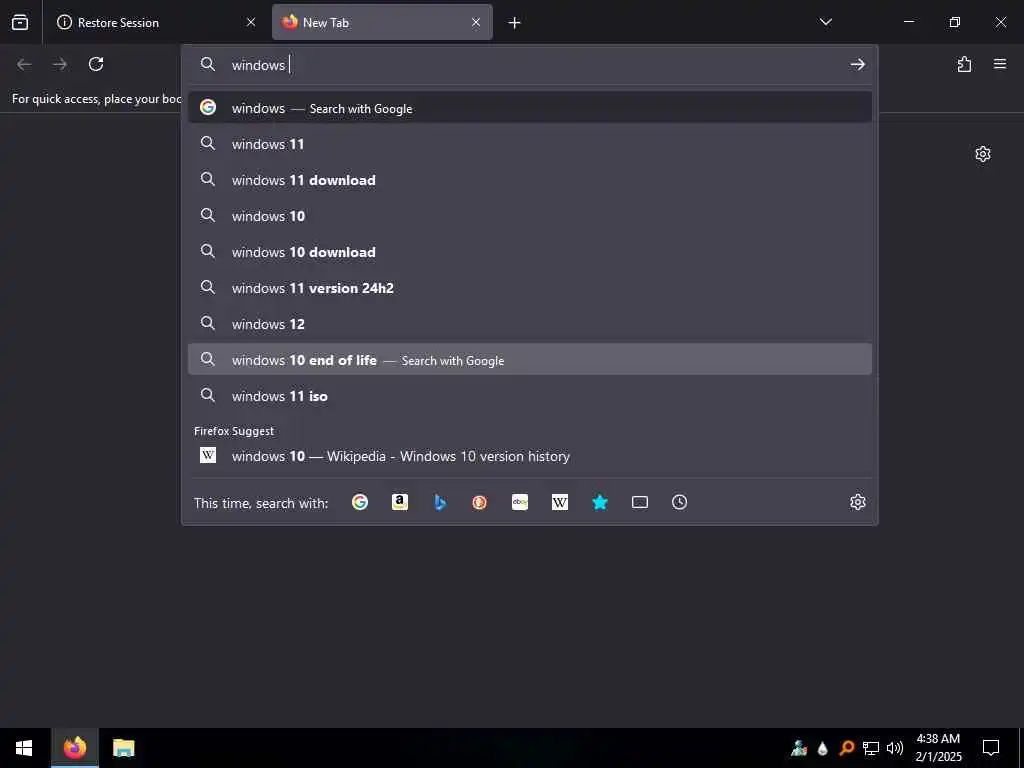Go forward one page
Screen dimensions: 1024x768
click(x=60, y=64)
